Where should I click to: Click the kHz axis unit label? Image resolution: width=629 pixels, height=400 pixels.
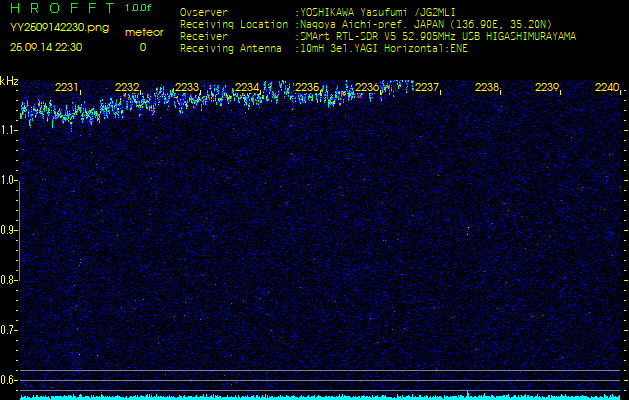[x=9, y=81]
